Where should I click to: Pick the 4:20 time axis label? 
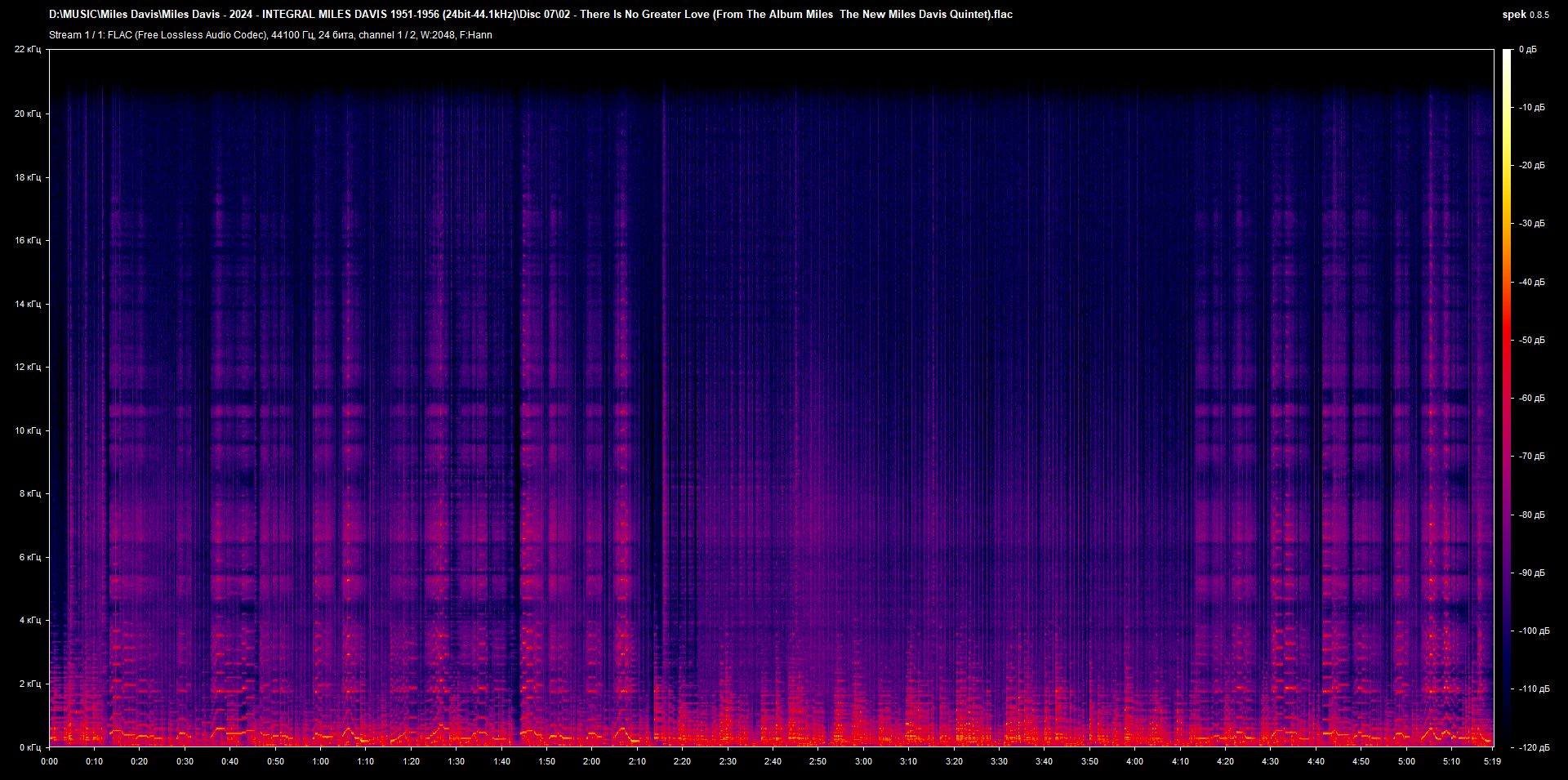click(x=1226, y=761)
